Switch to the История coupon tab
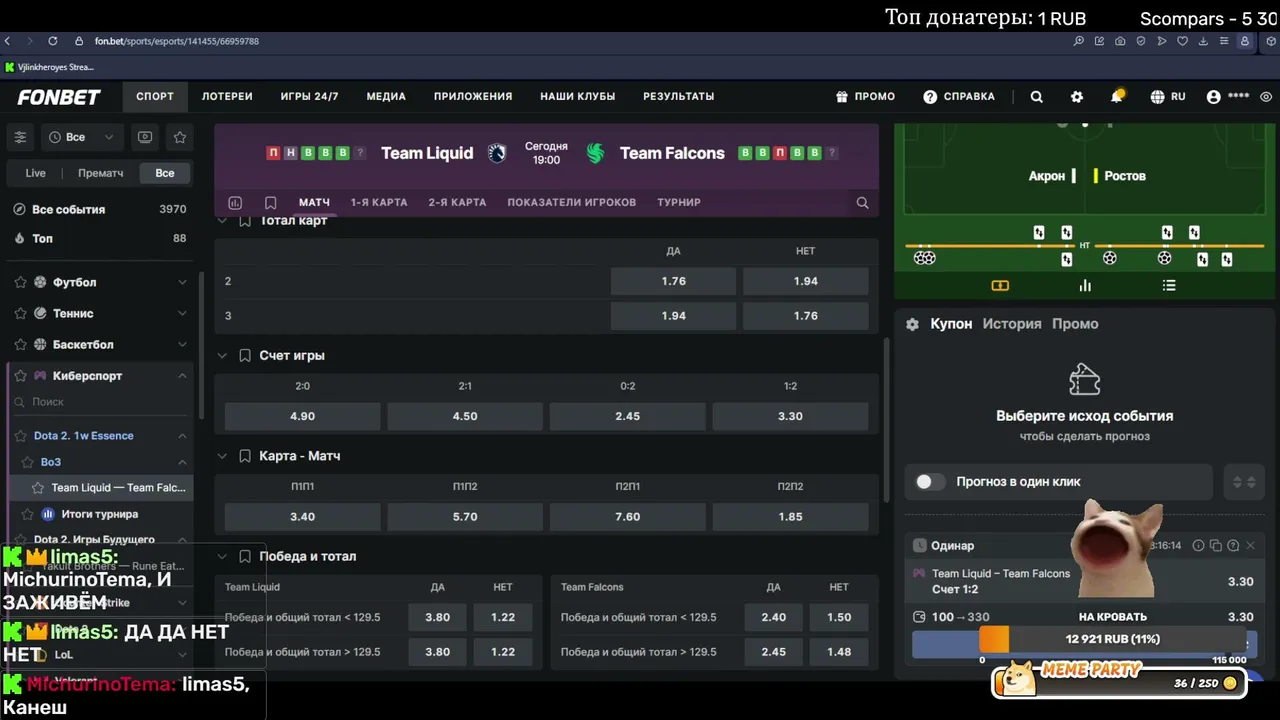Screen dimensions: 1280x720 pyautogui.click(x=1012, y=324)
